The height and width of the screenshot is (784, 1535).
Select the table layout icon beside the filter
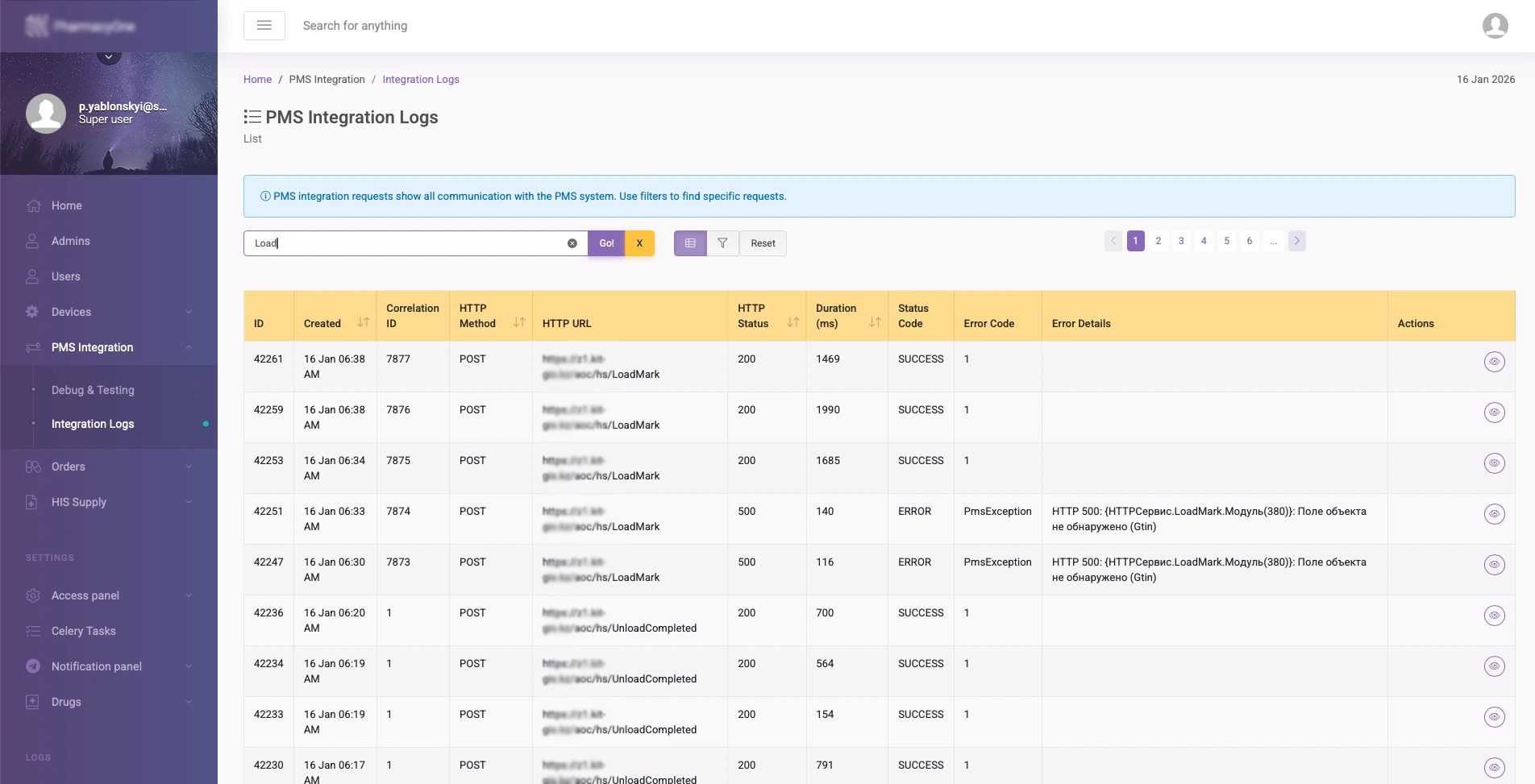[689, 243]
